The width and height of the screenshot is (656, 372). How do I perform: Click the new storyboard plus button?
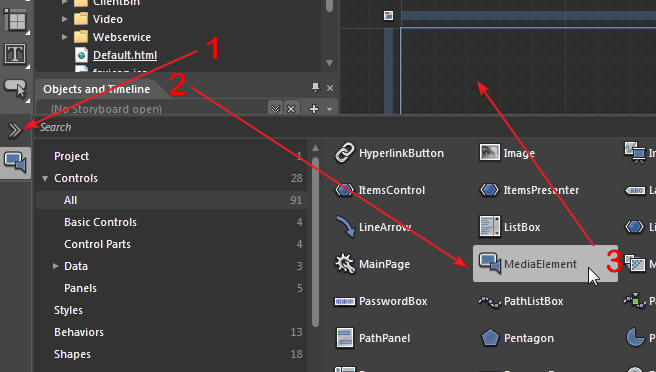tap(314, 109)
